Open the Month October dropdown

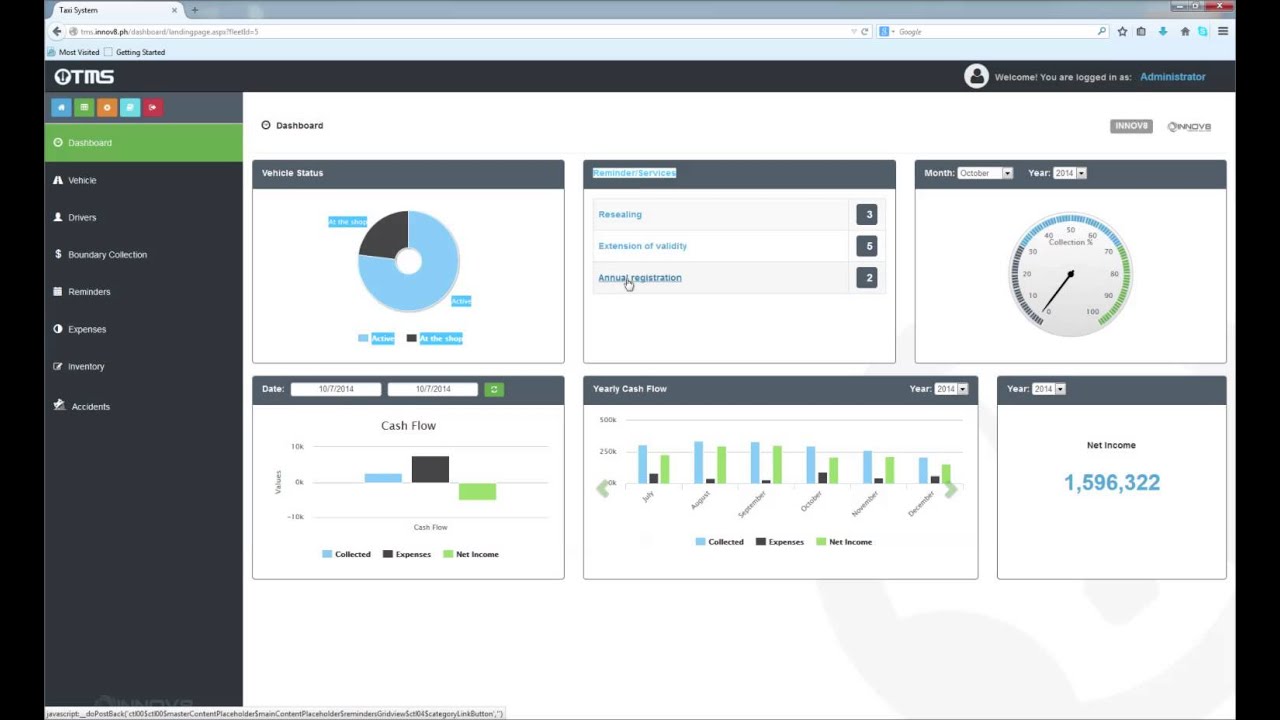[x=985, y=173]
